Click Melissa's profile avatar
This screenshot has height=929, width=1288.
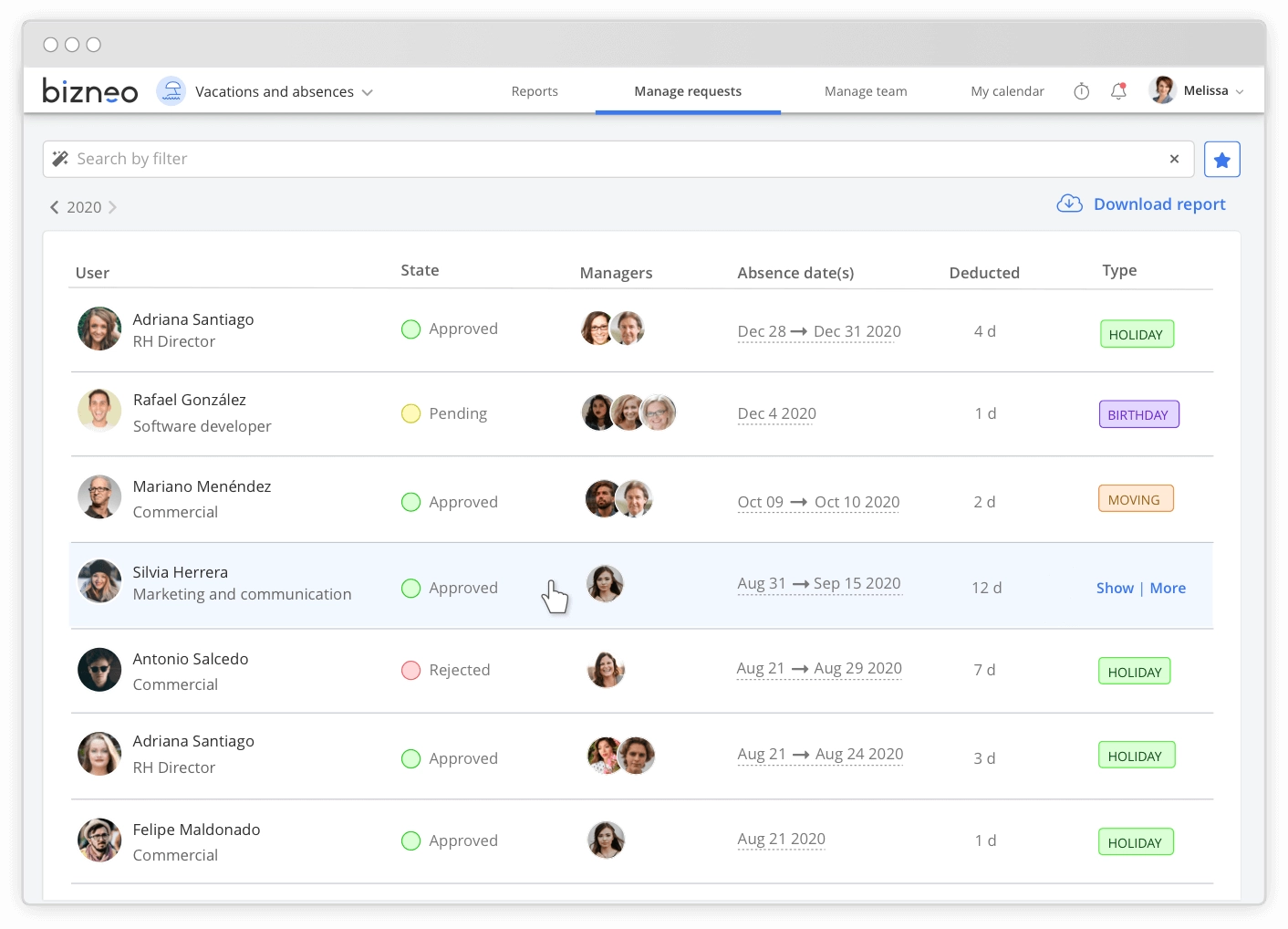[1163, 90]
